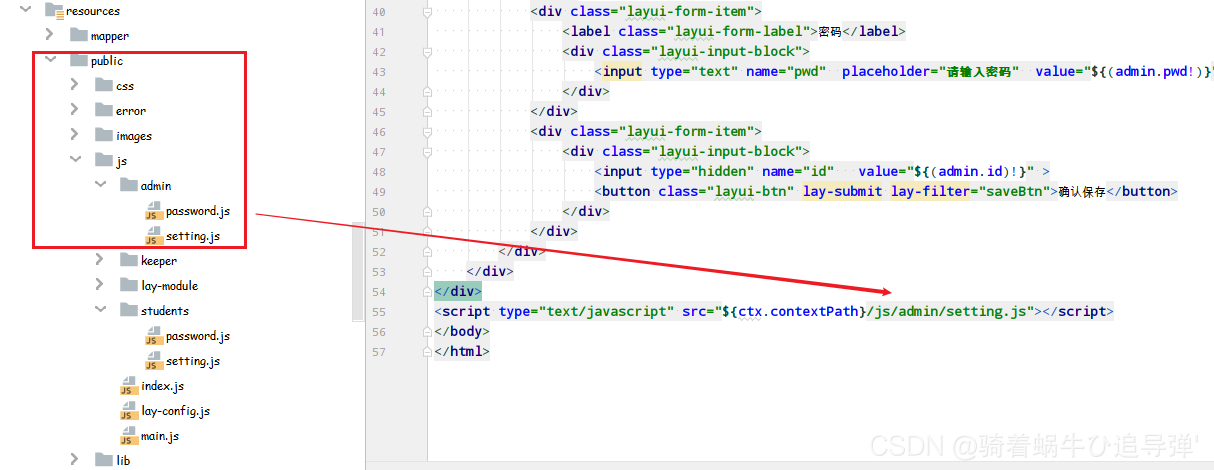Click the students folder icon

point(129,311)
